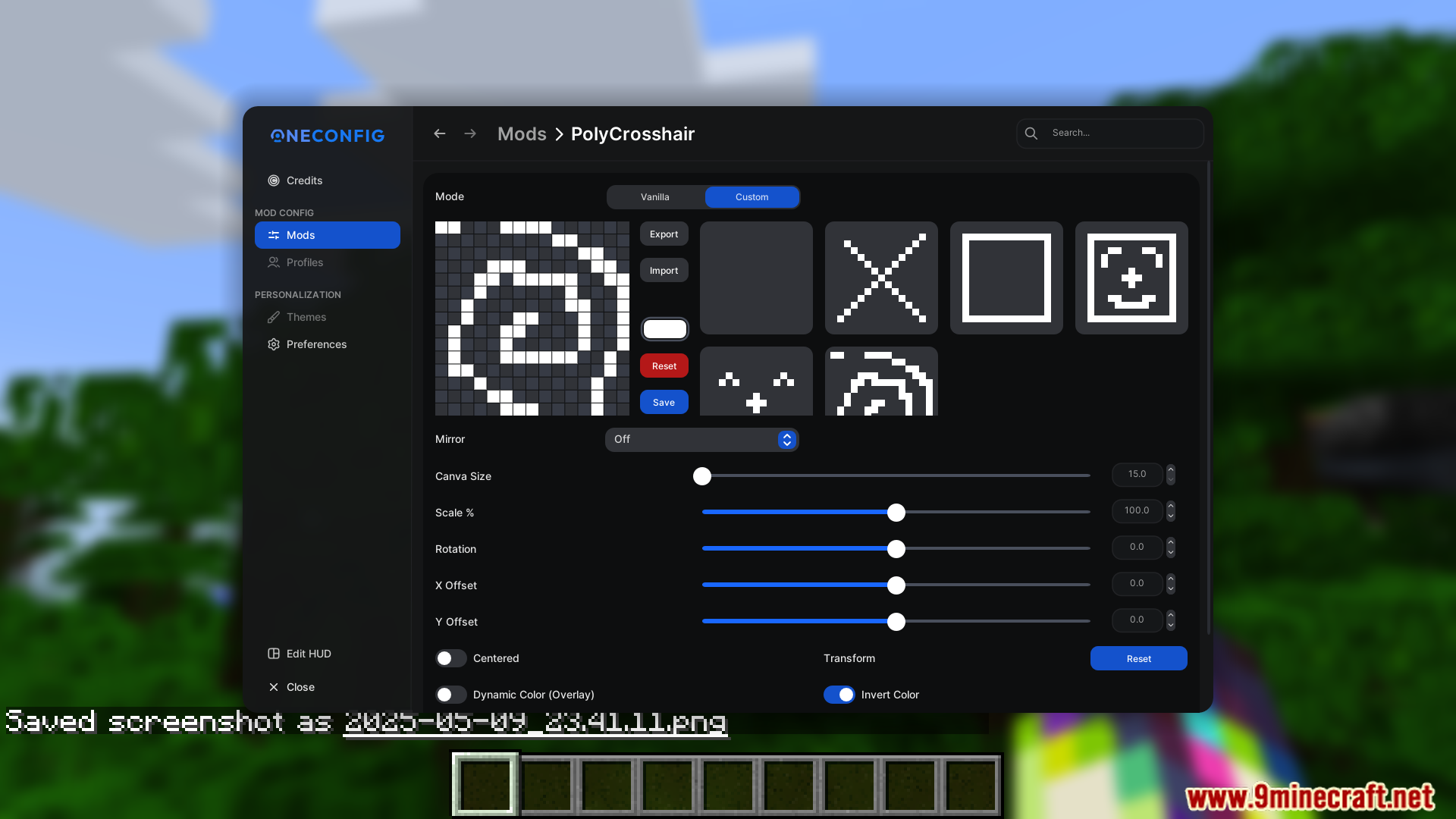The image size is (1456, 819).
Task: Open the Mods sidebar section
Action: click(328, 235)
